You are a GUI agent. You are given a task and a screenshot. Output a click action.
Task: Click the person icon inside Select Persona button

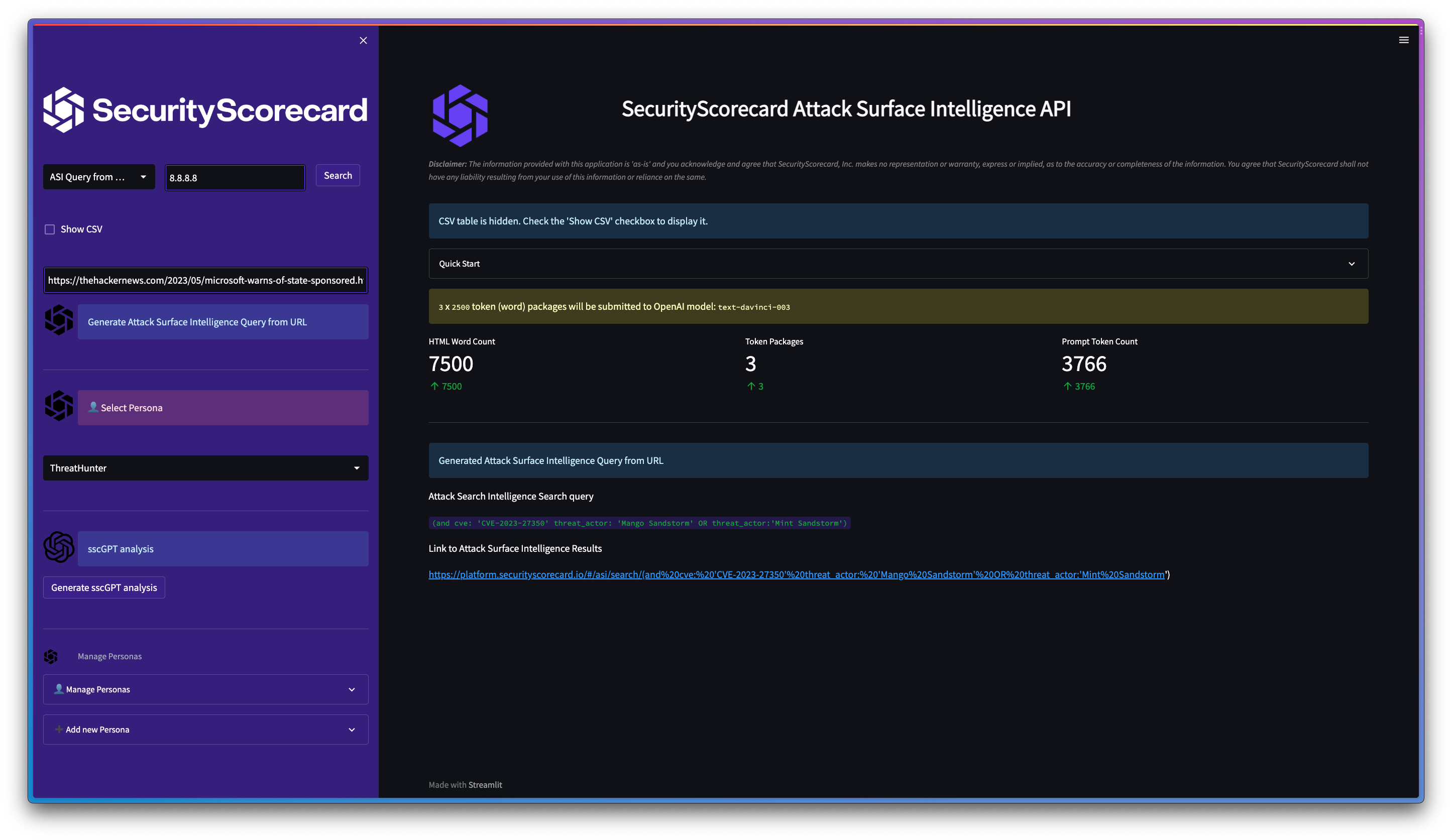[x=93, y=407]
